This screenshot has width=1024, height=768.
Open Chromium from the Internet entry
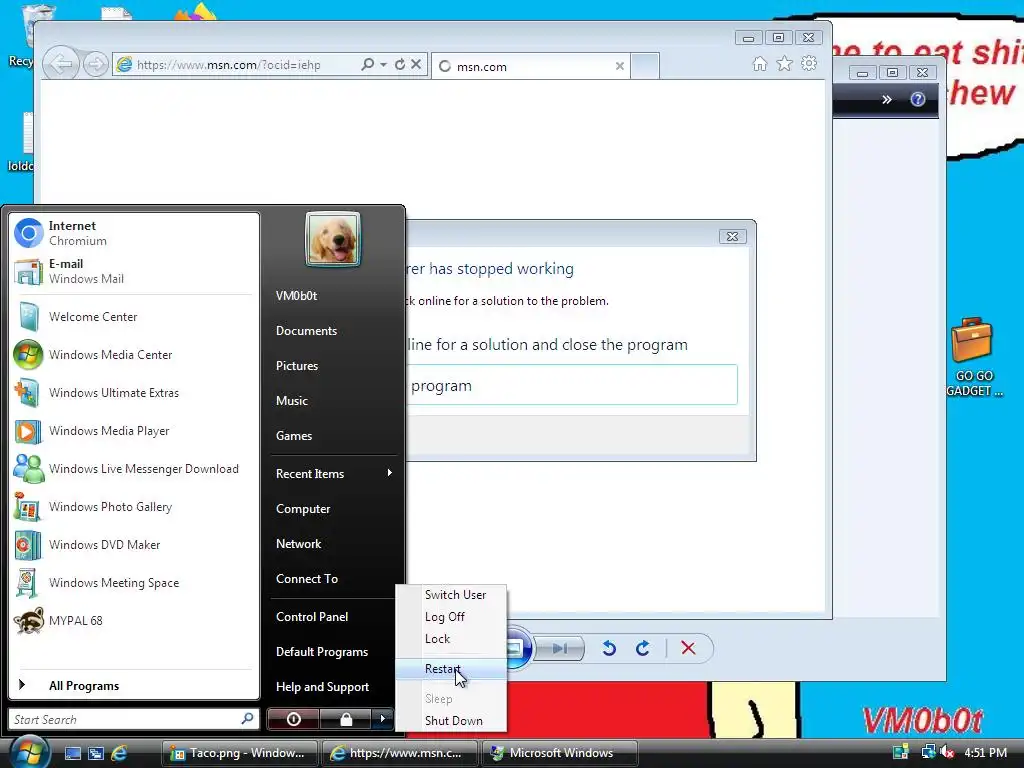[134, 233]
